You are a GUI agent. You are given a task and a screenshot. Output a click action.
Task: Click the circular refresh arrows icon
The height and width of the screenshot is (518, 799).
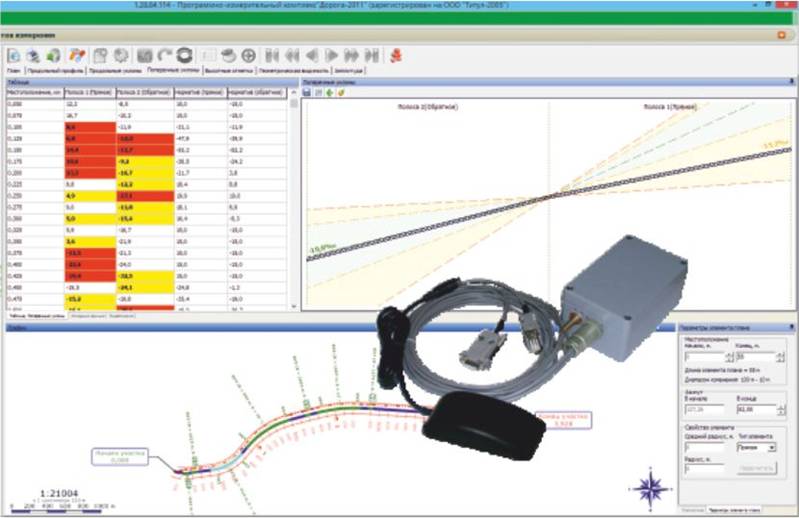(x=184, y=56)
